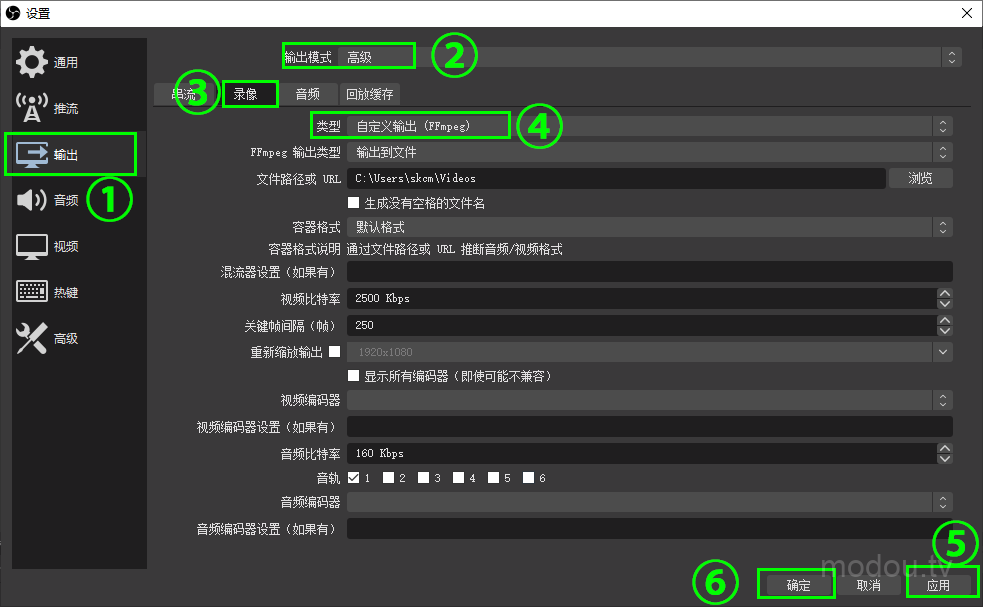
Task: Select the Video (视频) display icon
Action: point(32,246)
